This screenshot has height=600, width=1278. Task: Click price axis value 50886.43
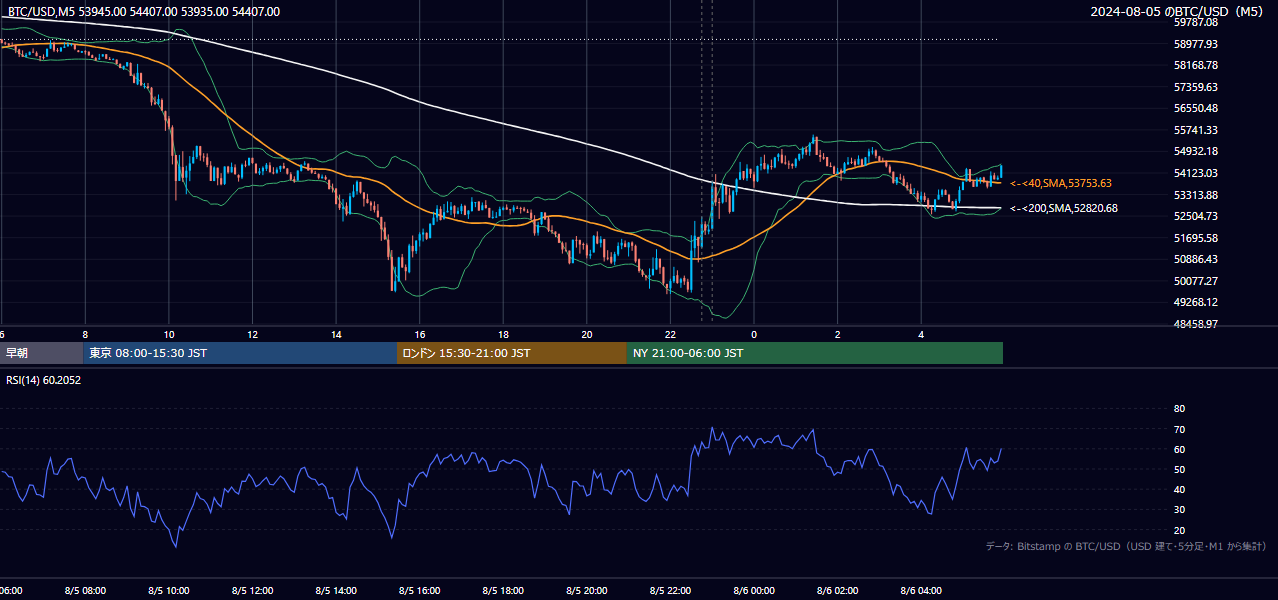1195,259
